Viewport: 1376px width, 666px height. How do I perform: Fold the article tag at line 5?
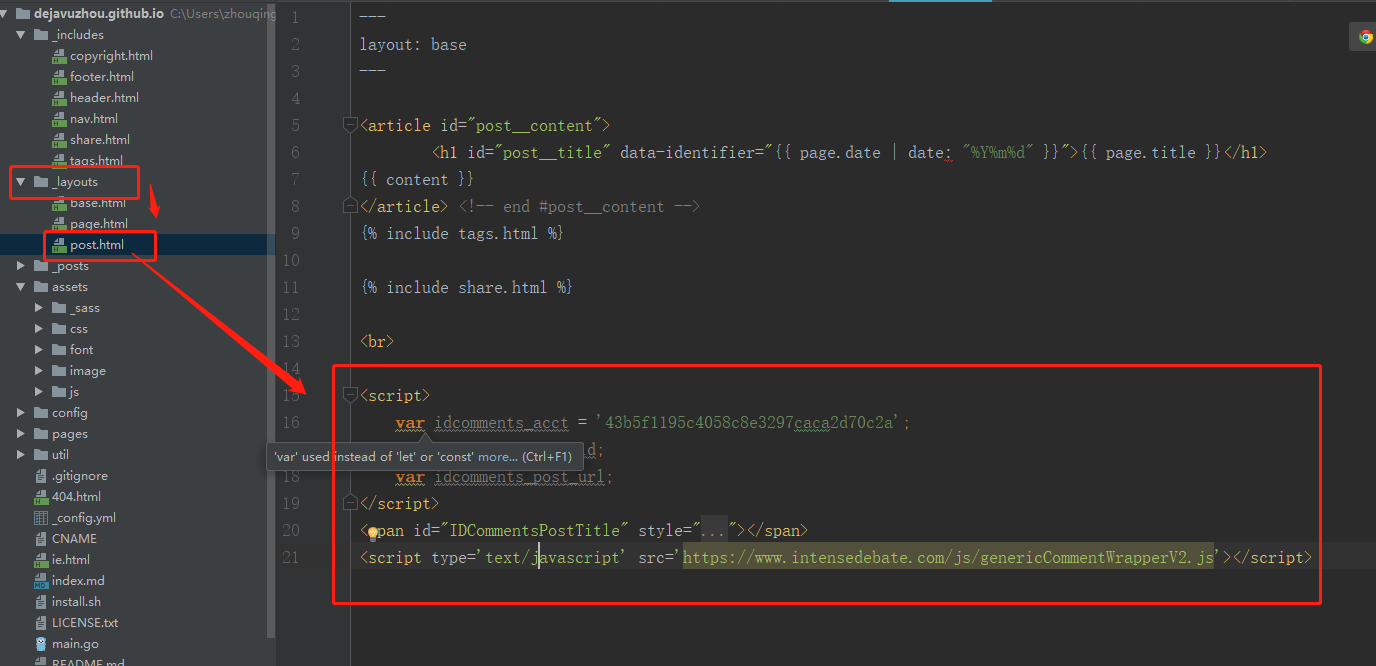[350, 125]
